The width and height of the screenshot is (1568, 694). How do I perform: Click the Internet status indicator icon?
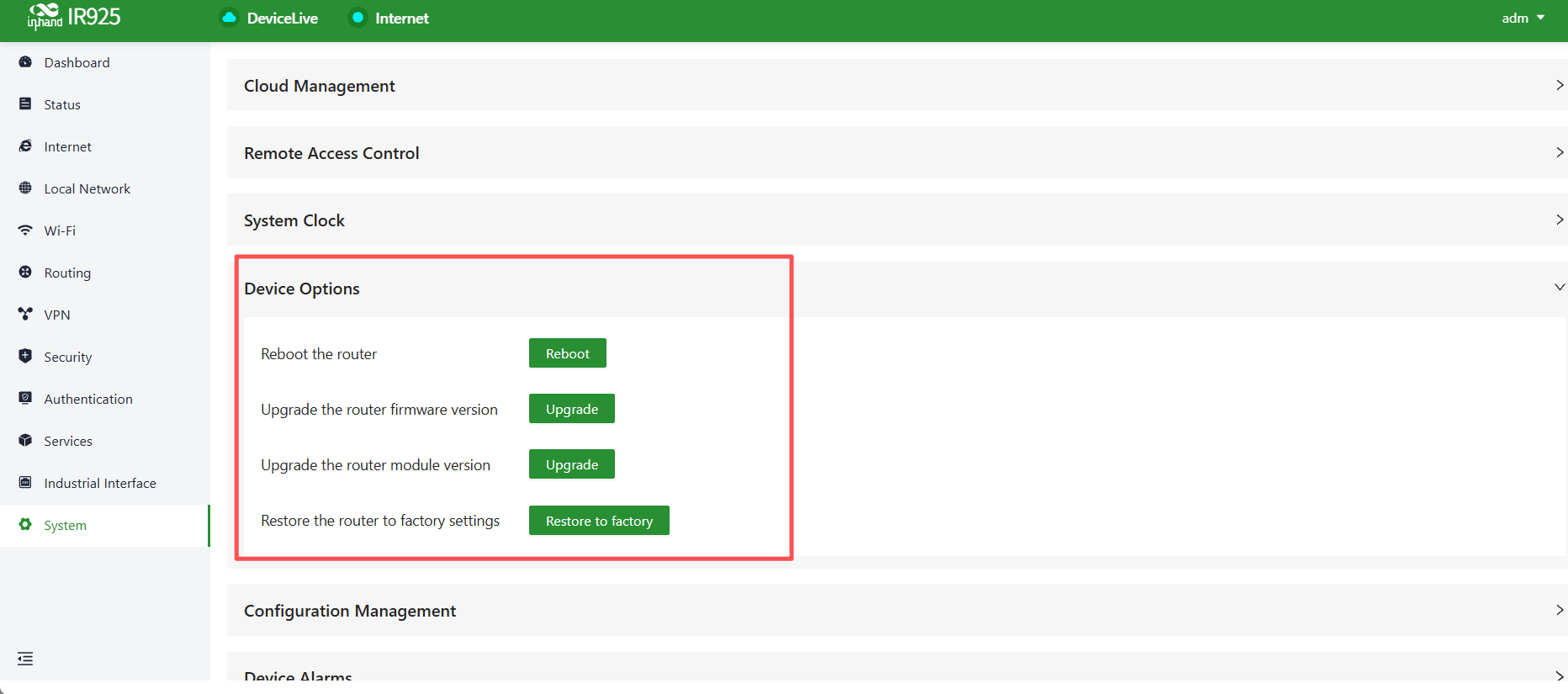pos(358,18)
